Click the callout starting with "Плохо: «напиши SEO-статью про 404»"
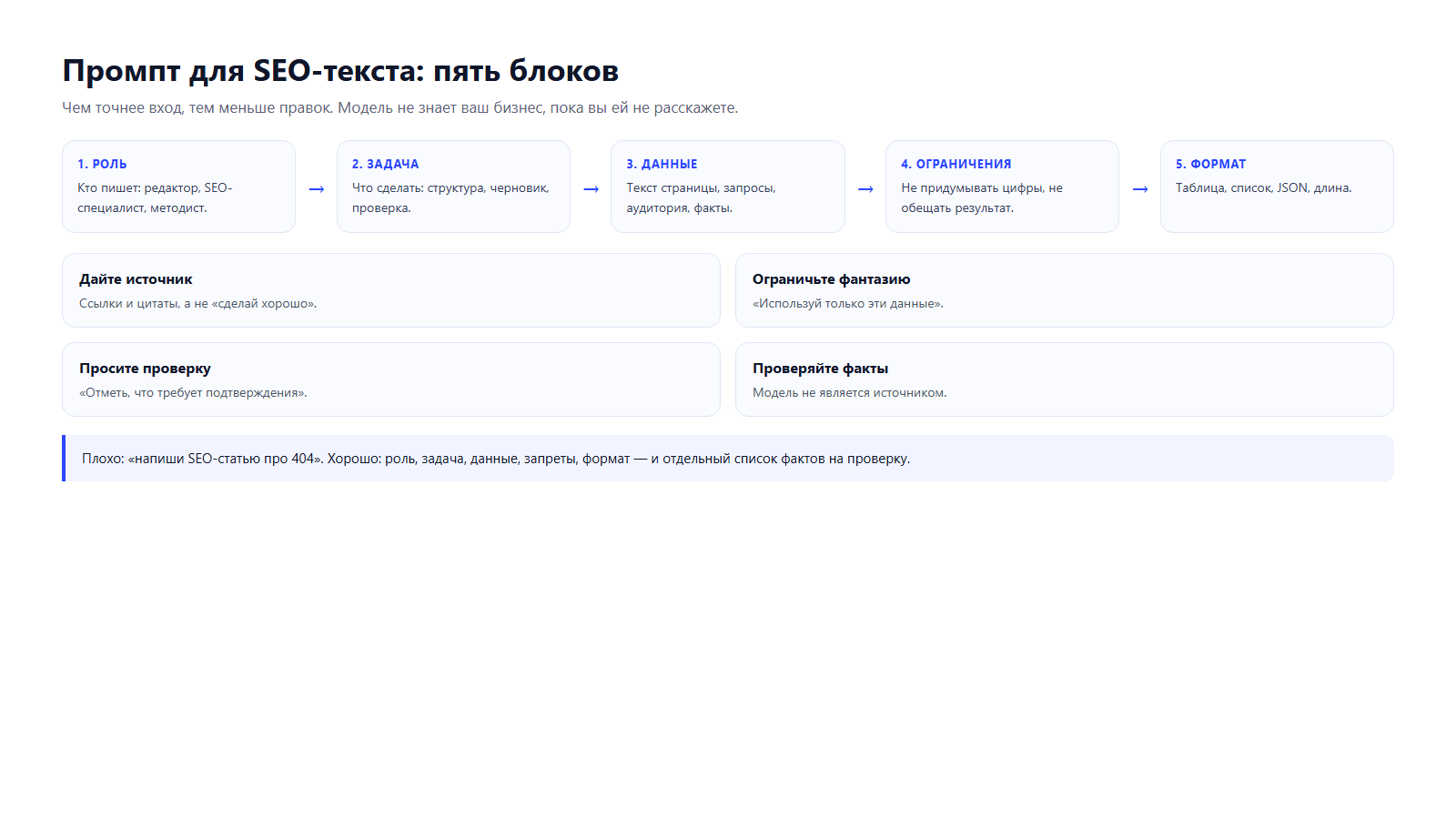This screenshot has height=819, width=1456. coord(728,459)
